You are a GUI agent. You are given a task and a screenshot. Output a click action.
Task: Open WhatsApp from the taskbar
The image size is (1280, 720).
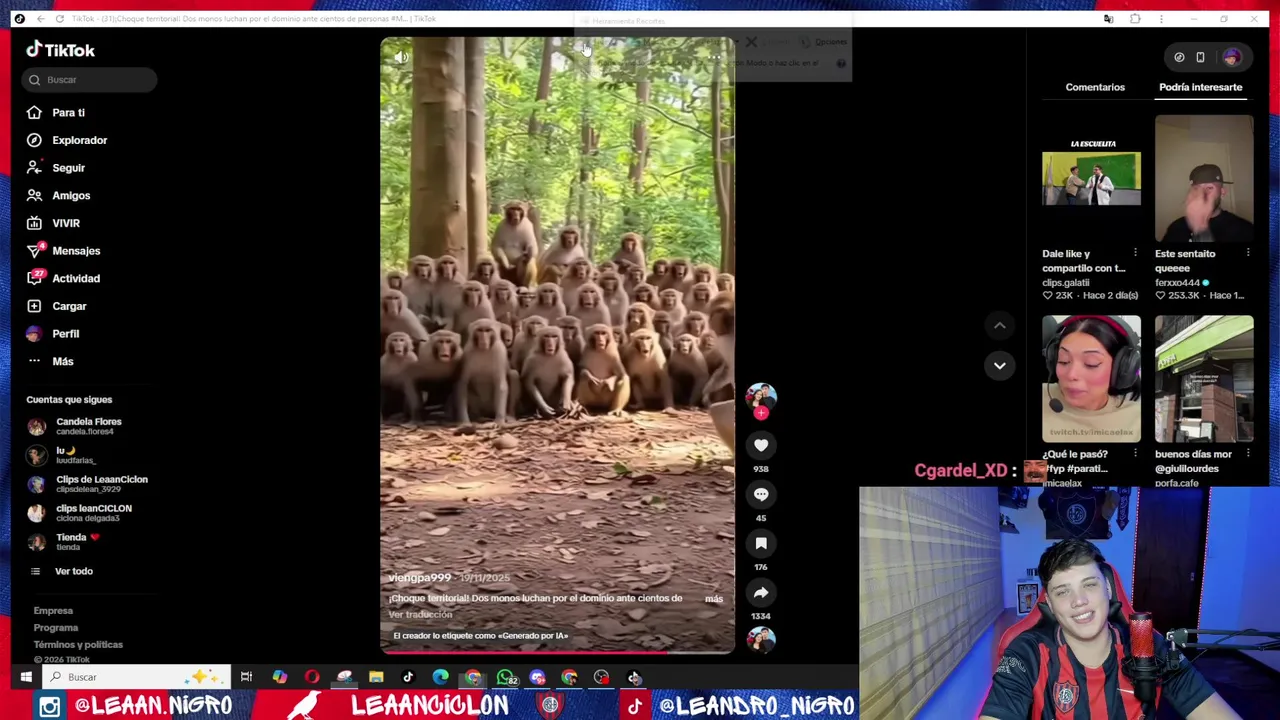(506, 678)
